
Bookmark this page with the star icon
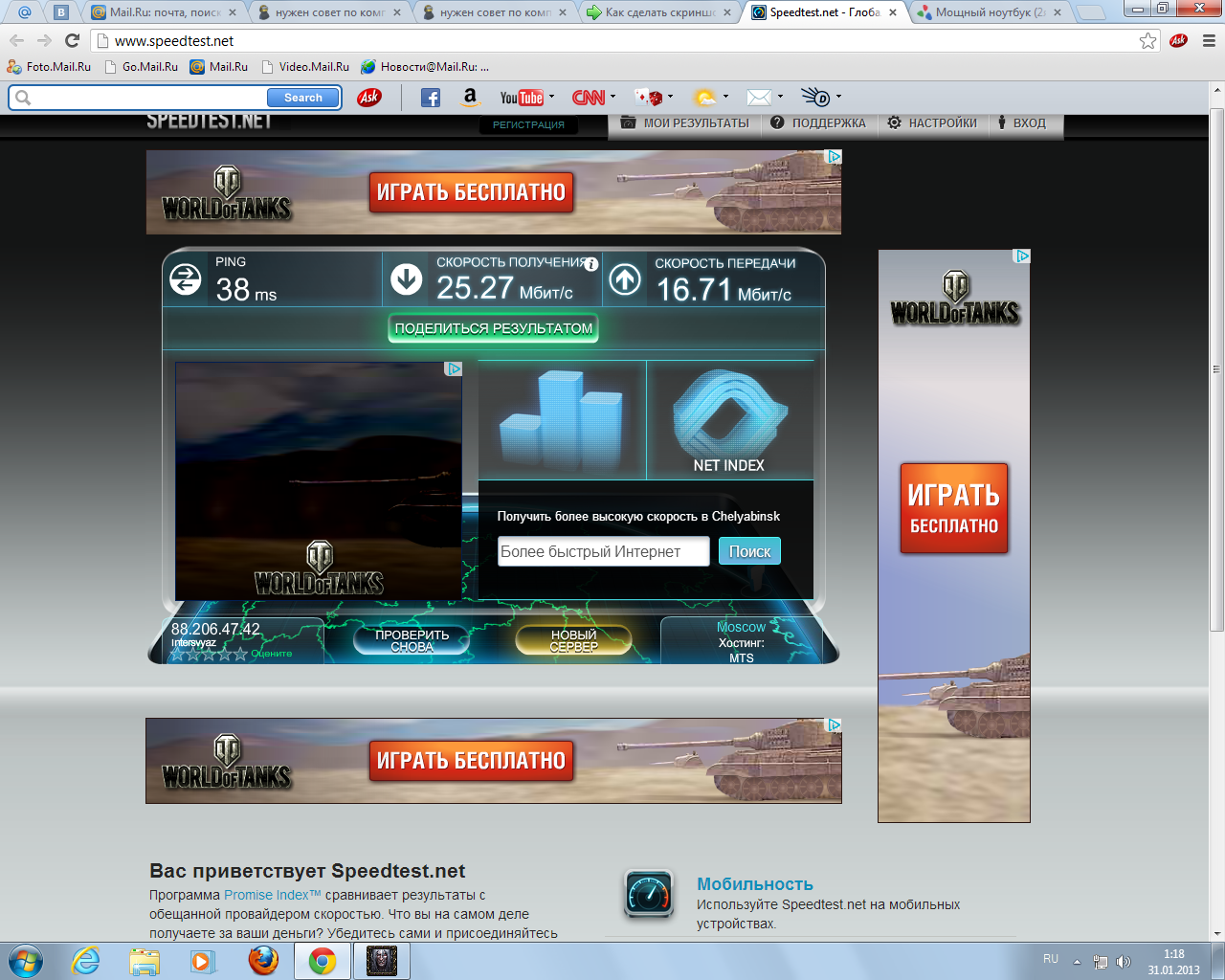click(x=1147, y=40)
